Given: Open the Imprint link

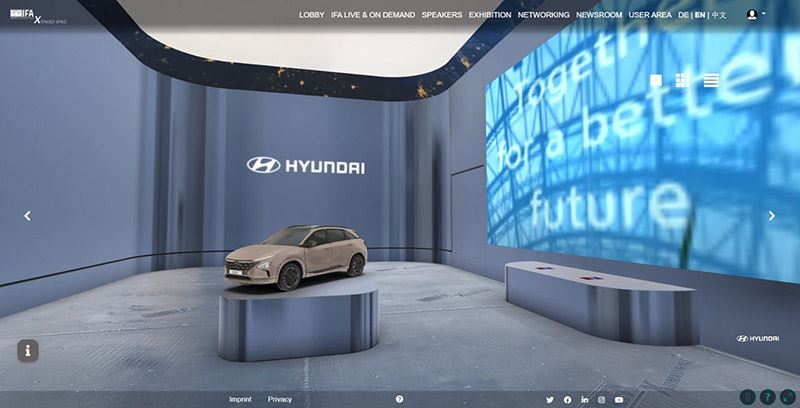Looking at the screenshot, I should (x=240, y=399).
